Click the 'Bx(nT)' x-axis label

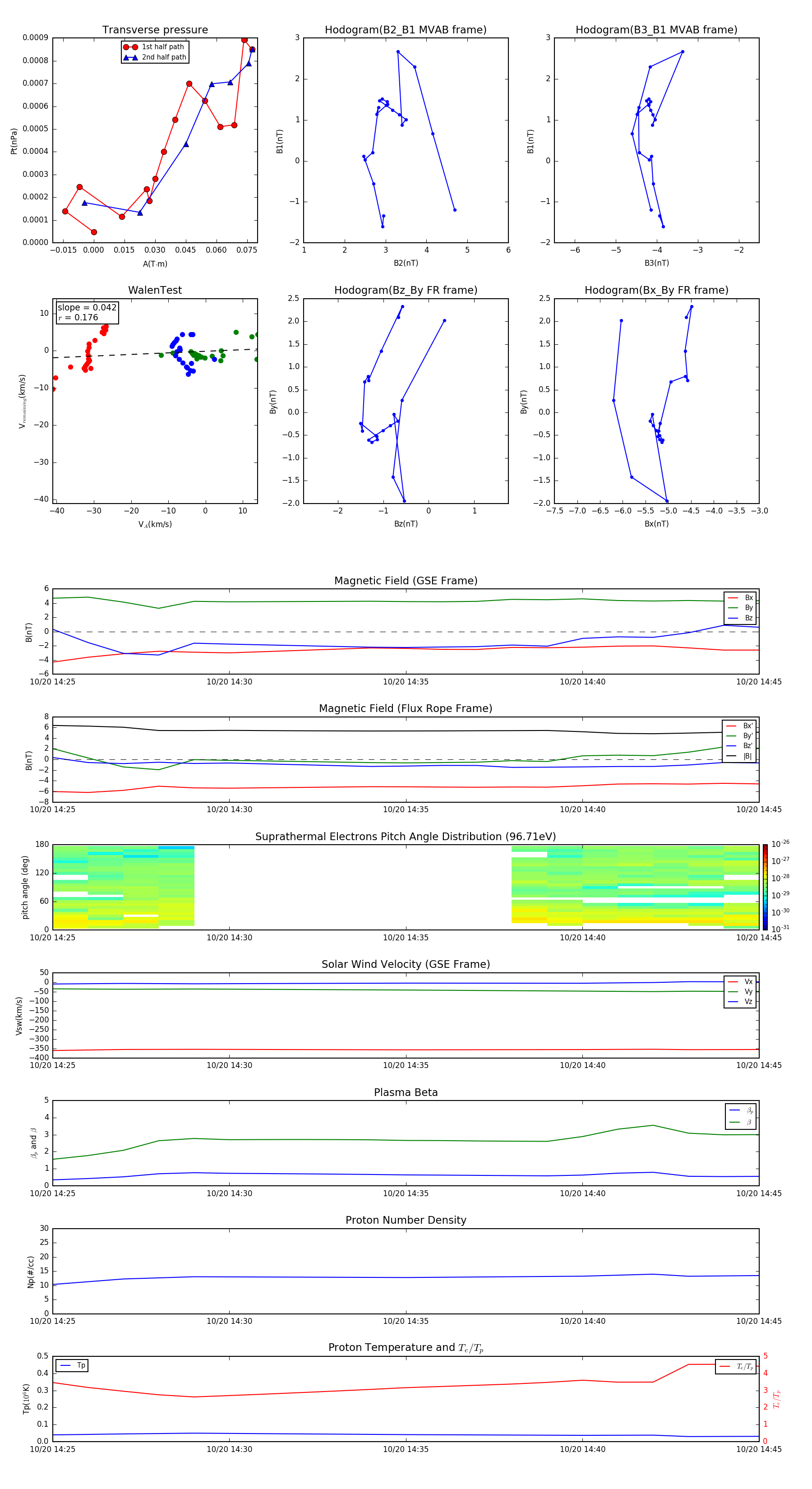[656, 524]
